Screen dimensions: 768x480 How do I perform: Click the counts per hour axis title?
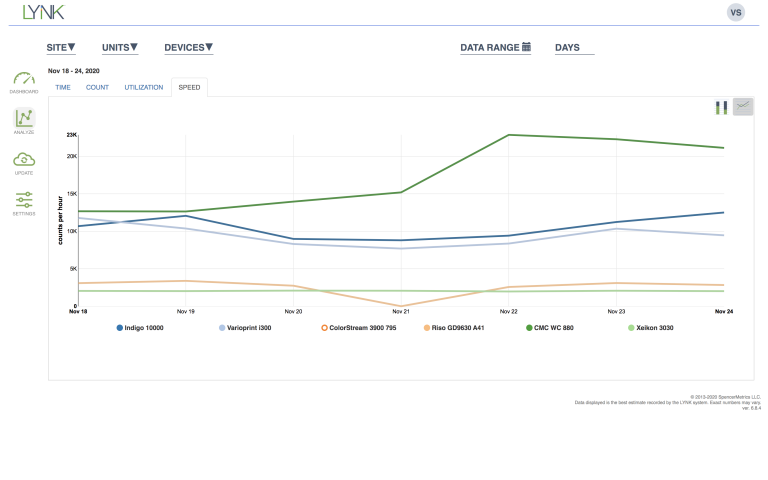[60, 220]
